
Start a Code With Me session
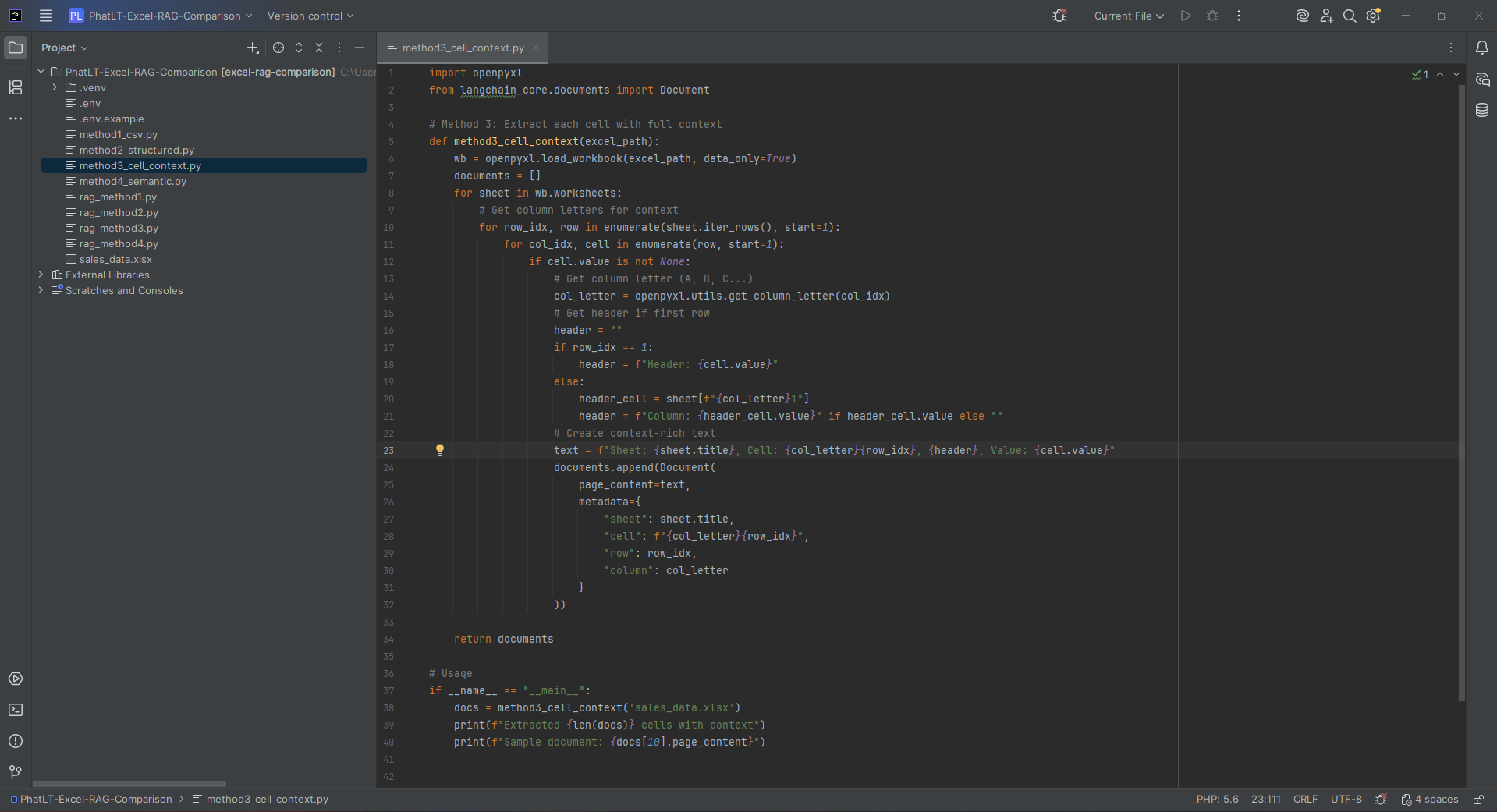(x=1326, y=16)
